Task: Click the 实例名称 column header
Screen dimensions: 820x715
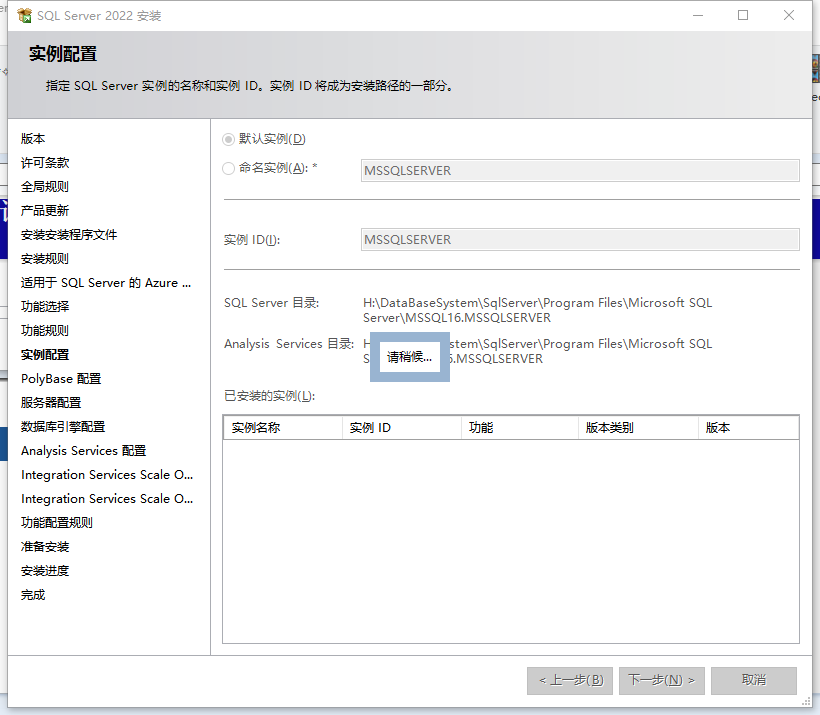Action: 283,428
